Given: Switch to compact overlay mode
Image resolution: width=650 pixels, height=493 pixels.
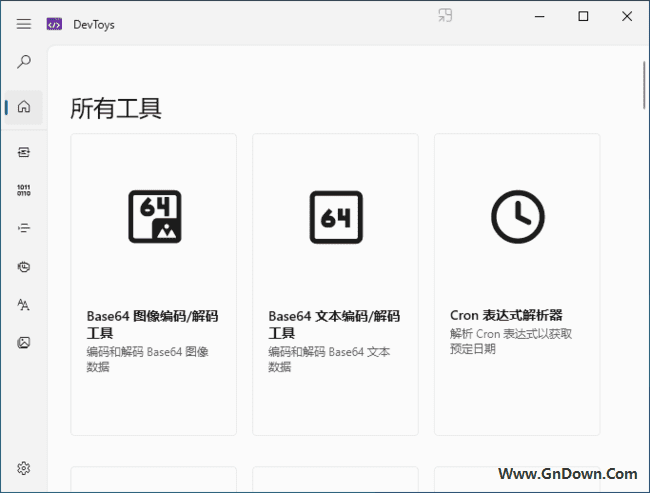Looking at the screenshot, I should pos(445,15).
